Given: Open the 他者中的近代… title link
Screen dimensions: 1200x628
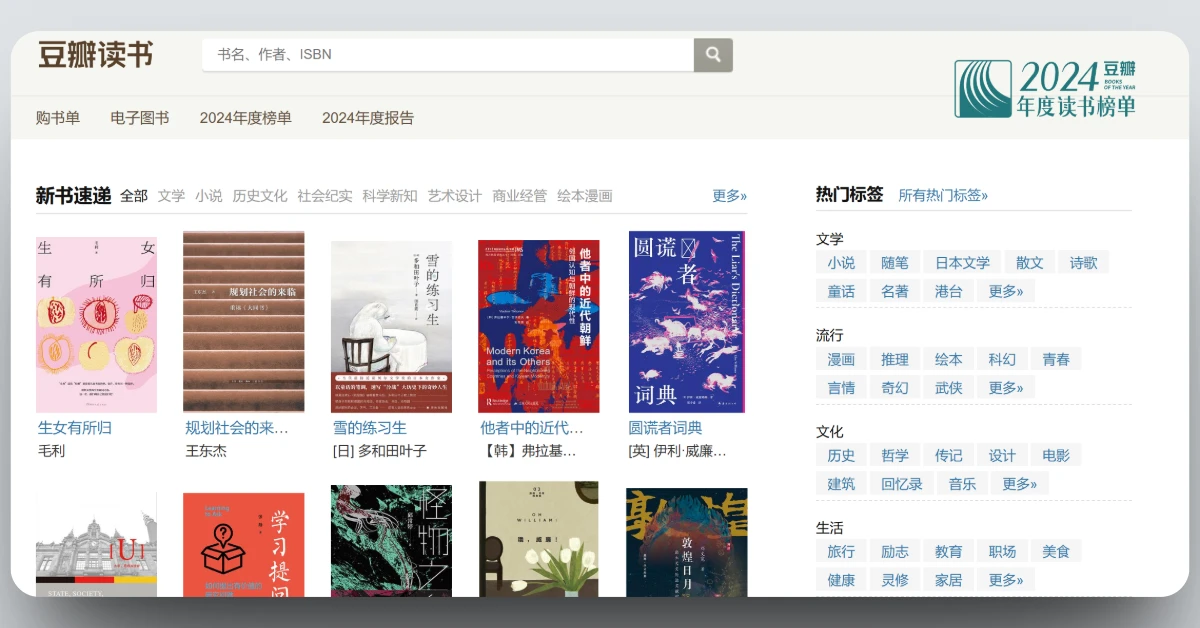Looking at the screenshot, I should (532, 428).
